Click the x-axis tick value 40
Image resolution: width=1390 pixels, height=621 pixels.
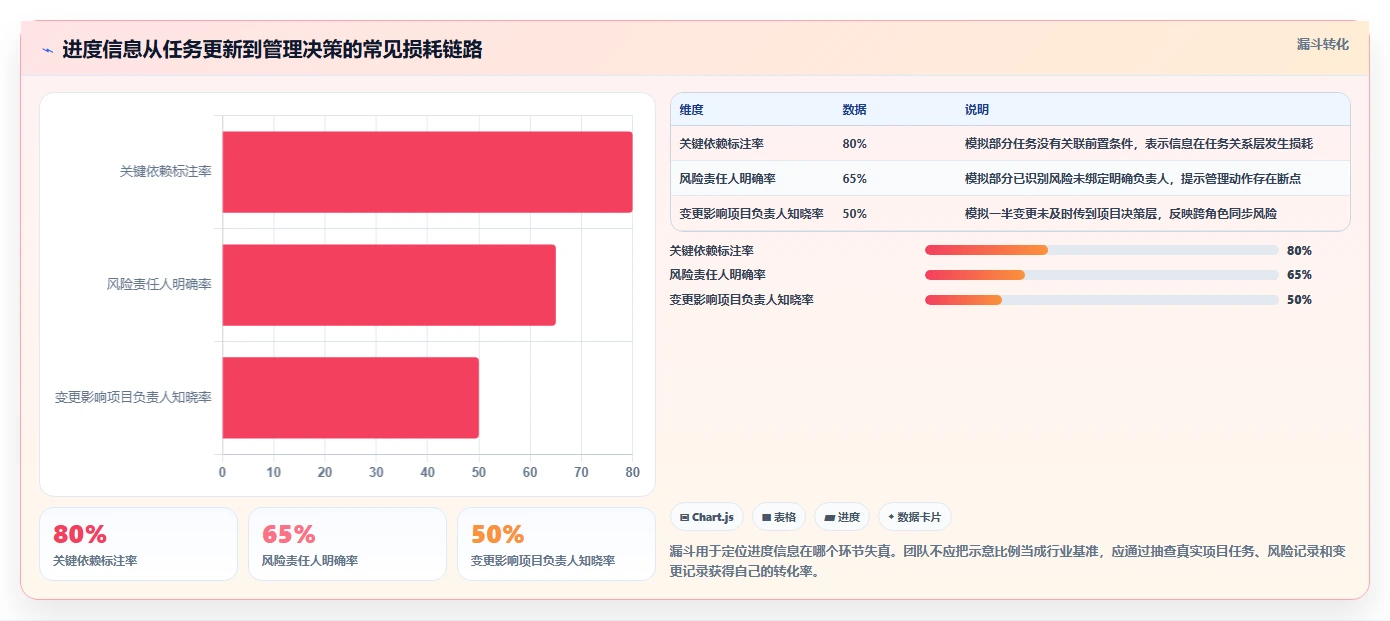pyautogui.click(x=428, y=472)
